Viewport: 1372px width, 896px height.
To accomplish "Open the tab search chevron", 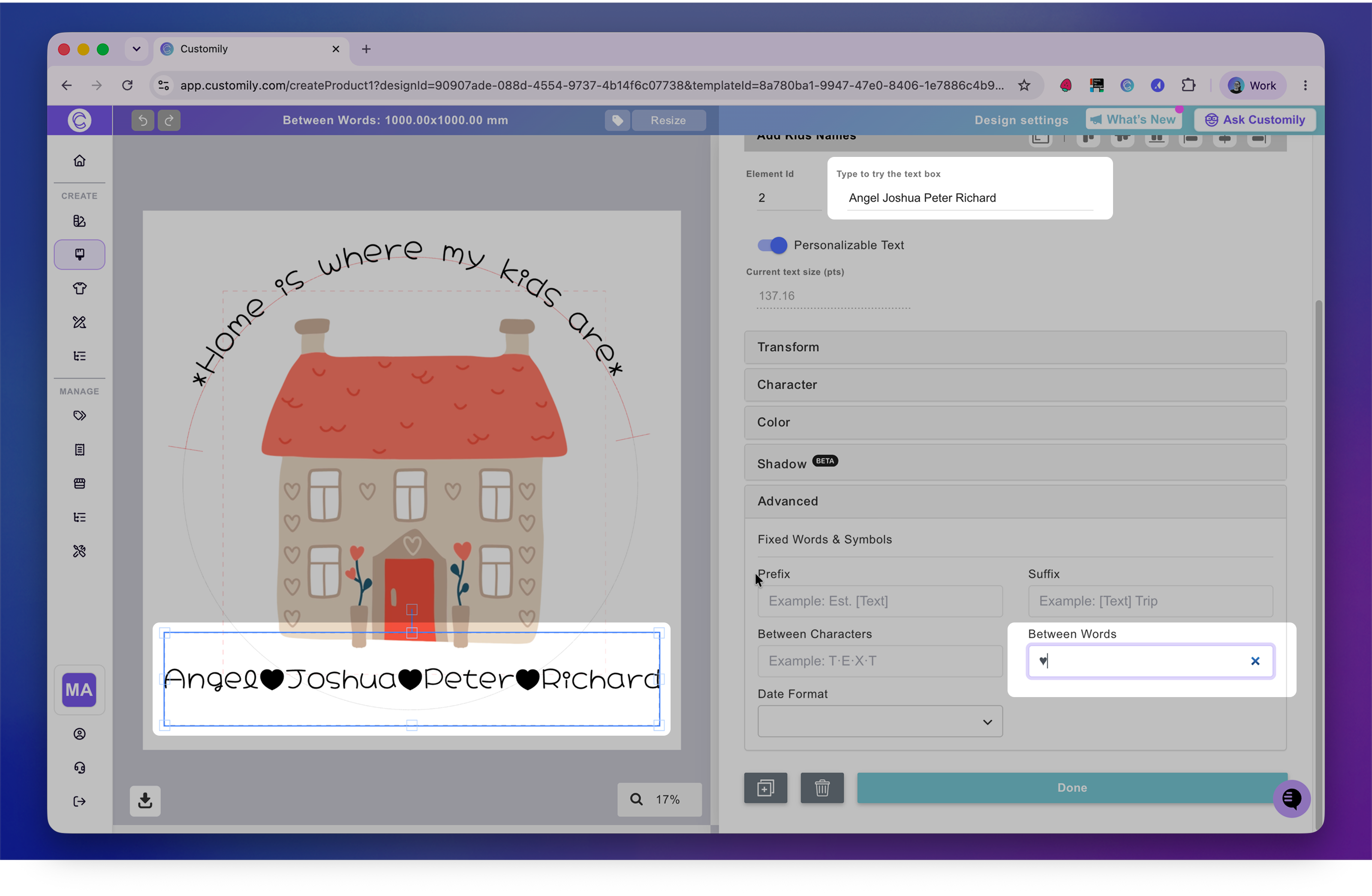I will (137, 49).
